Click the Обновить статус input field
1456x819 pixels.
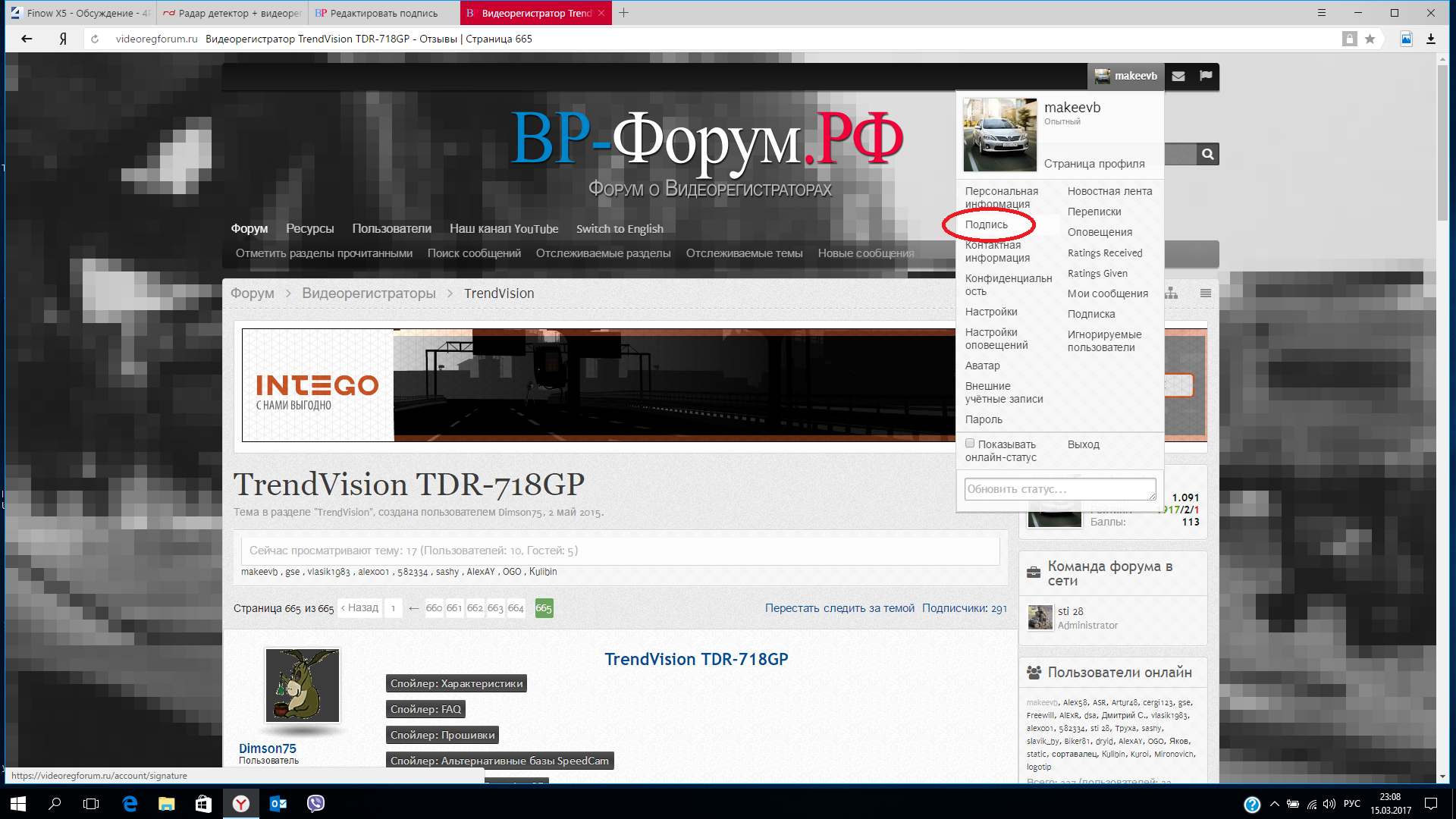point(1059,489)
